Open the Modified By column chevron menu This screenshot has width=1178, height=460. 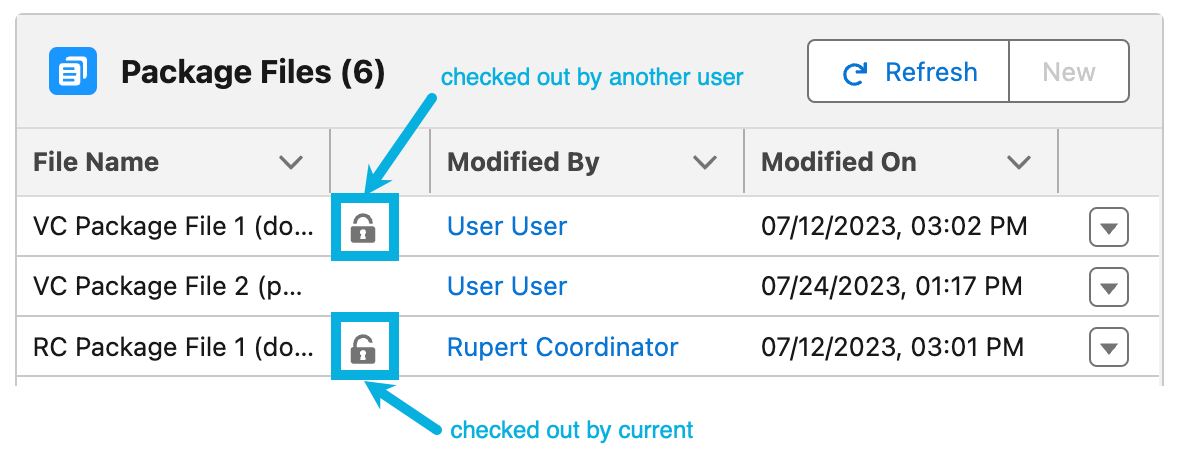[705, 162]
